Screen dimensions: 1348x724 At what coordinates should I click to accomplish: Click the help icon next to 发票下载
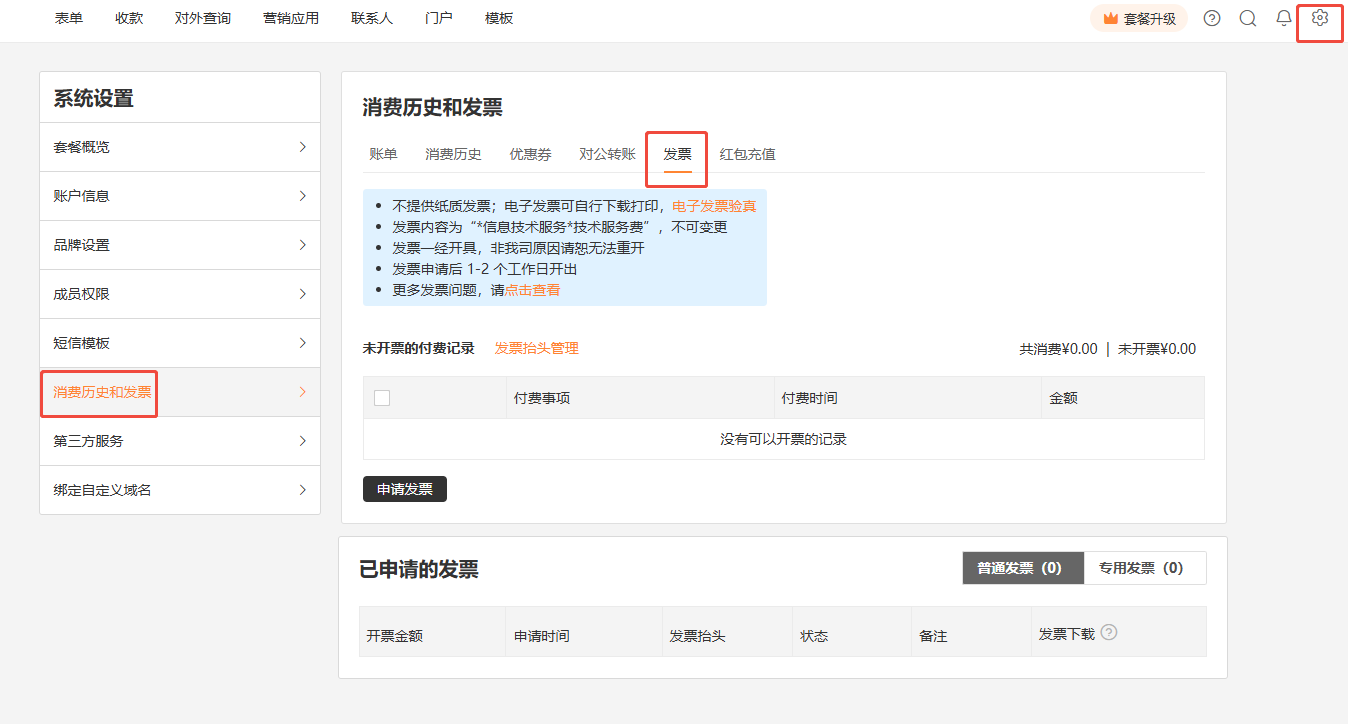pos(1108,632)
